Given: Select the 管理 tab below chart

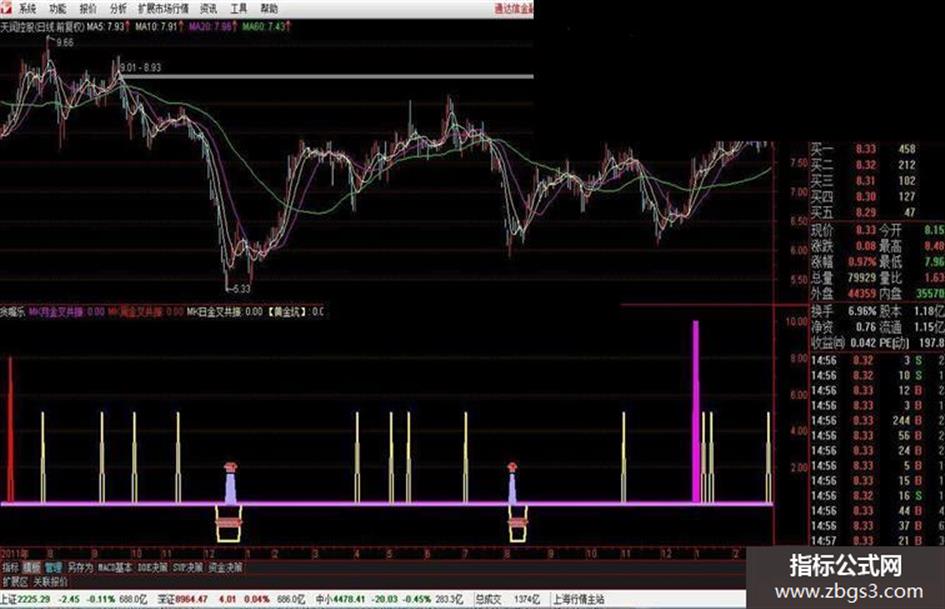Looking at the screenshot, I should [x=53, y=567].
